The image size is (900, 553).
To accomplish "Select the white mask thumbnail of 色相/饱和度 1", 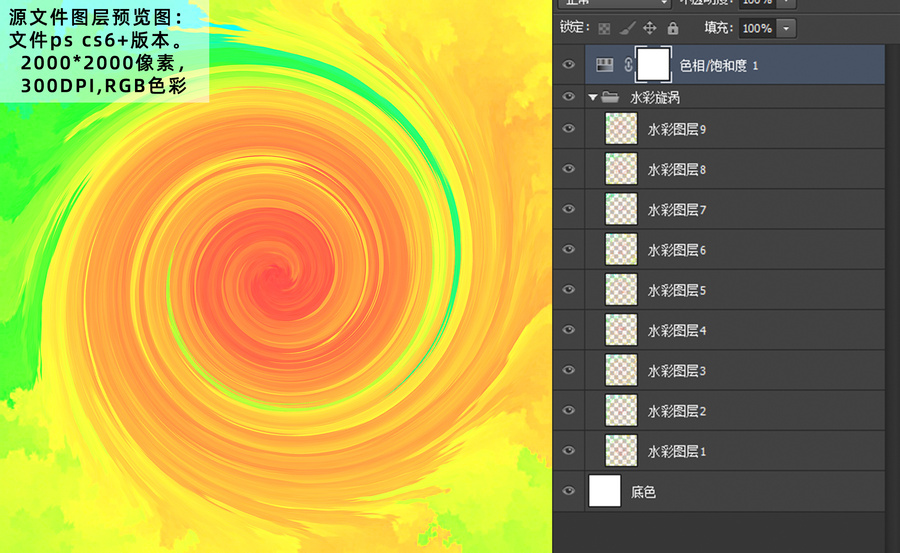I will (x=653, y=65).
